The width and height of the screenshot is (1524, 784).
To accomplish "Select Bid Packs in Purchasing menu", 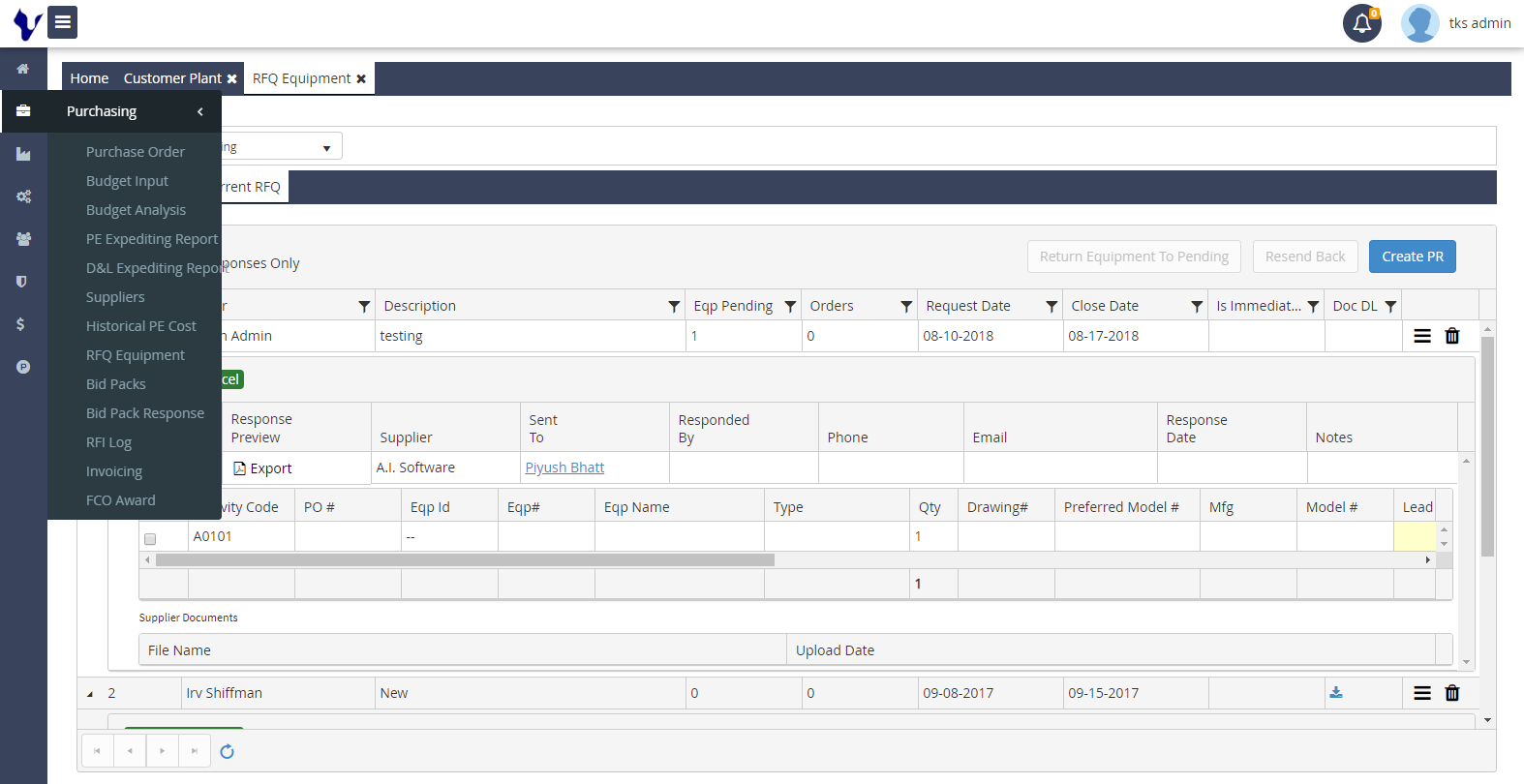I will click(116, 384).
